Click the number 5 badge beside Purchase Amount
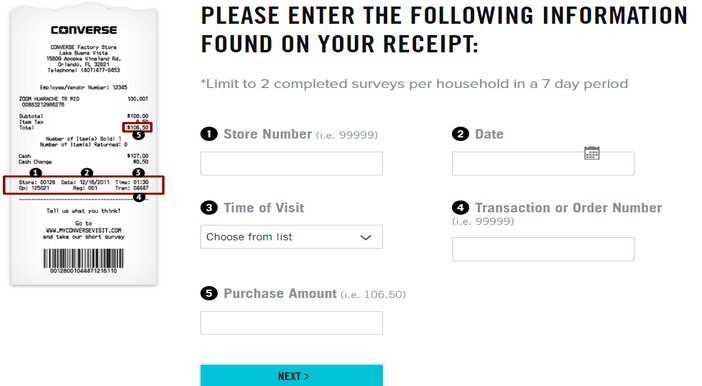Viewport: 702px width, 386px height. pyautogui.click(x=209, y=293)
